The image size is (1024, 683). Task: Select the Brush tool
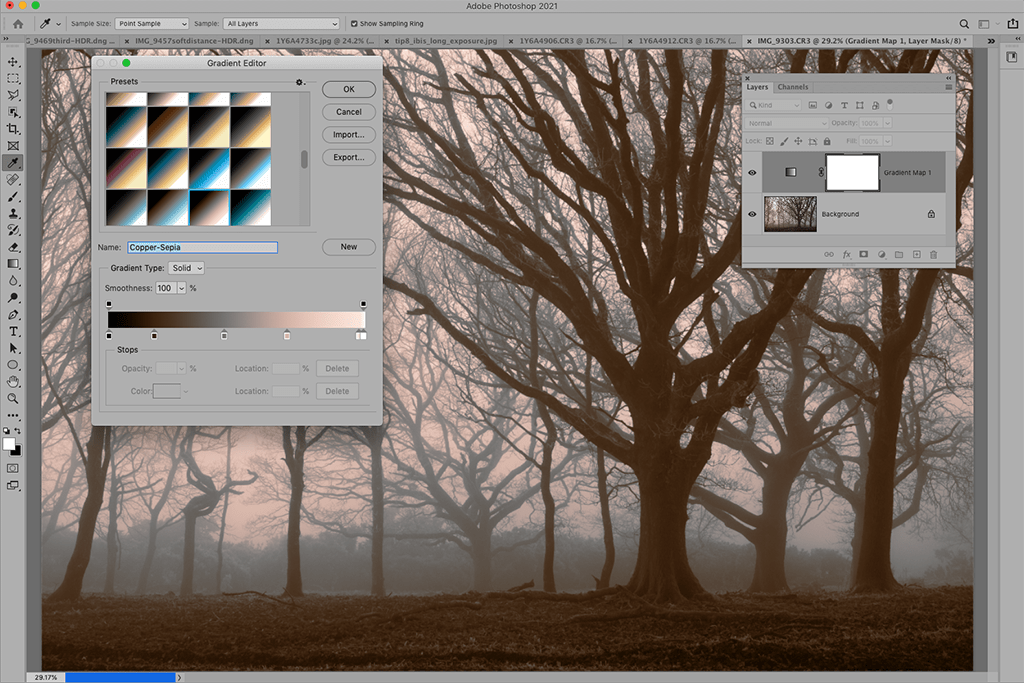pyautogui.click(x=13, y=197)
